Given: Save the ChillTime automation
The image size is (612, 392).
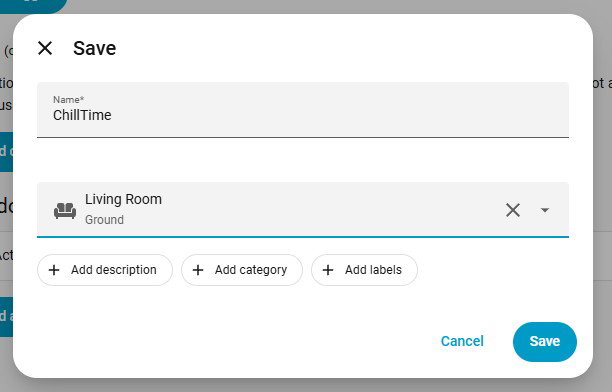Looking at the screenshot, I should click(545, 342).
